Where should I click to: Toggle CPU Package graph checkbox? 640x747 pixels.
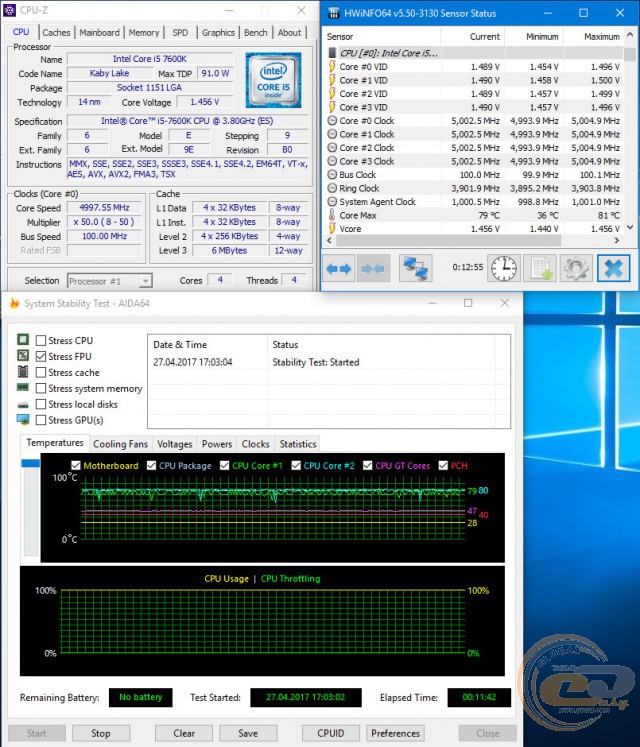point(151,465)
